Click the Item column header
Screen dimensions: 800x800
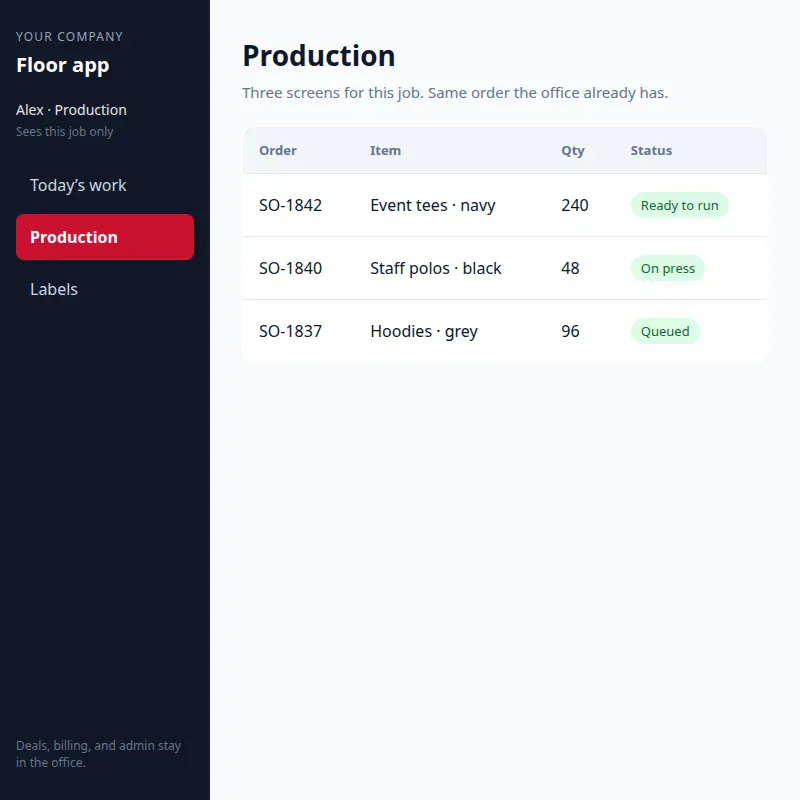tap(385, 151)
